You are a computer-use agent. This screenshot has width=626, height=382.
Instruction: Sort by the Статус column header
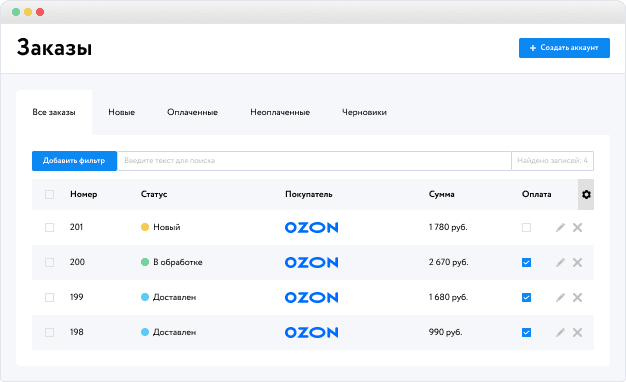(x=154, y=194)
